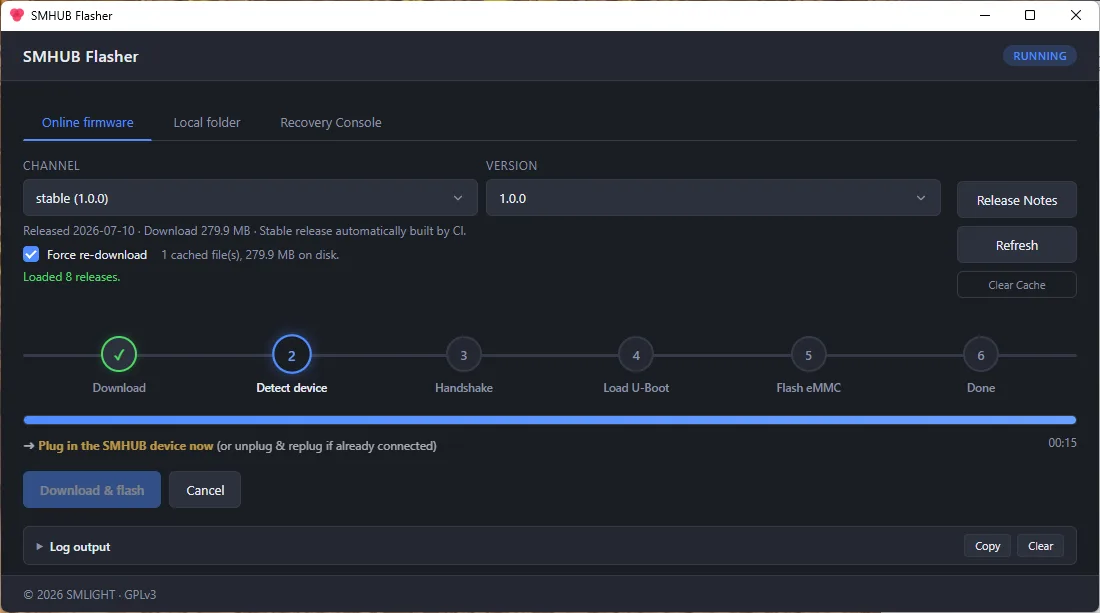Click the SMHUB Flasher header title
Viewport: 1100px width, 613px height.
click(x=81, y=56)
